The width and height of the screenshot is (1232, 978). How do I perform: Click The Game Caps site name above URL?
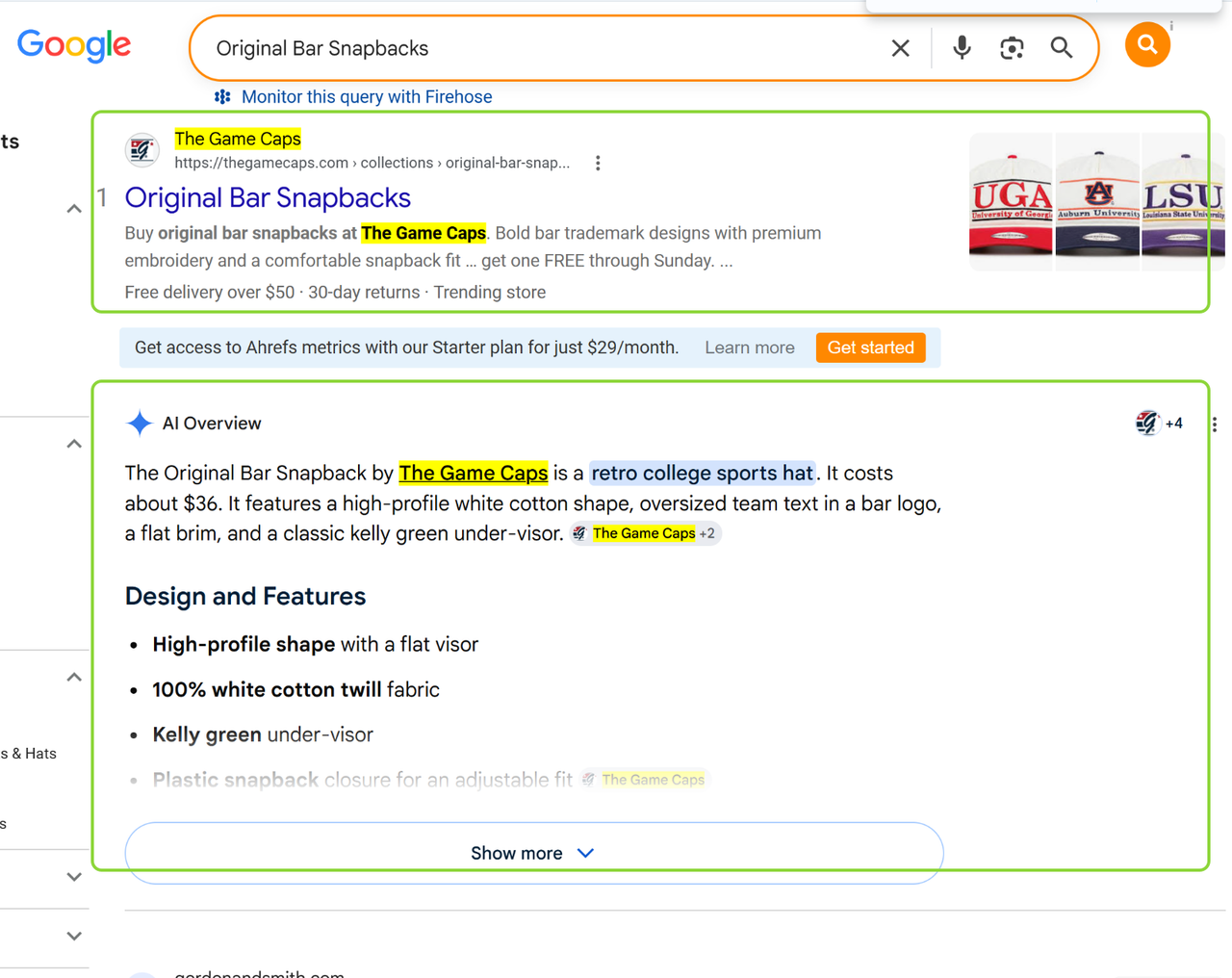pyautogui.click(x=238, y=139)
